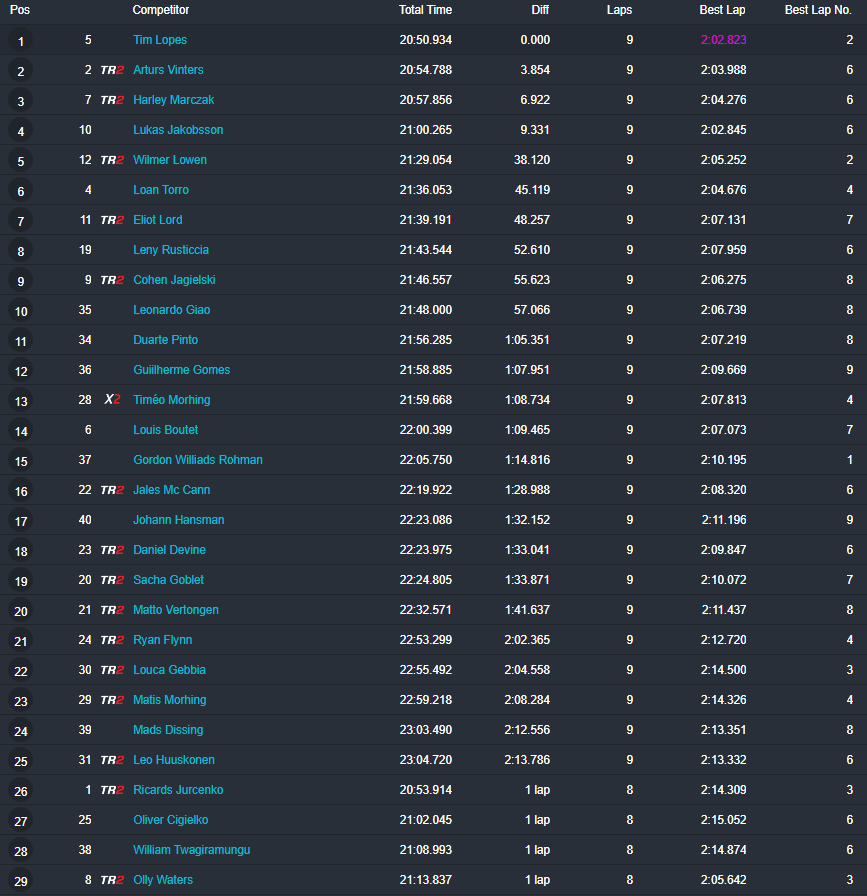Click the TR2 badge beside Olly Waters

[x=112, y=880]
